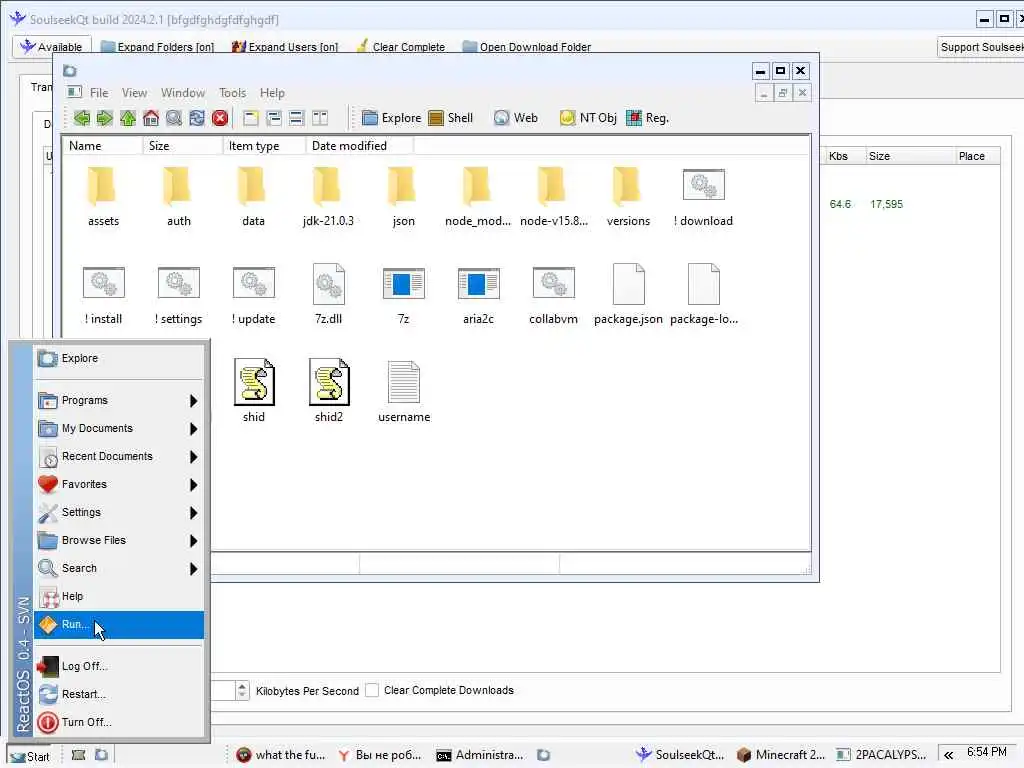Open the Tools menu

tap(232, 93)
